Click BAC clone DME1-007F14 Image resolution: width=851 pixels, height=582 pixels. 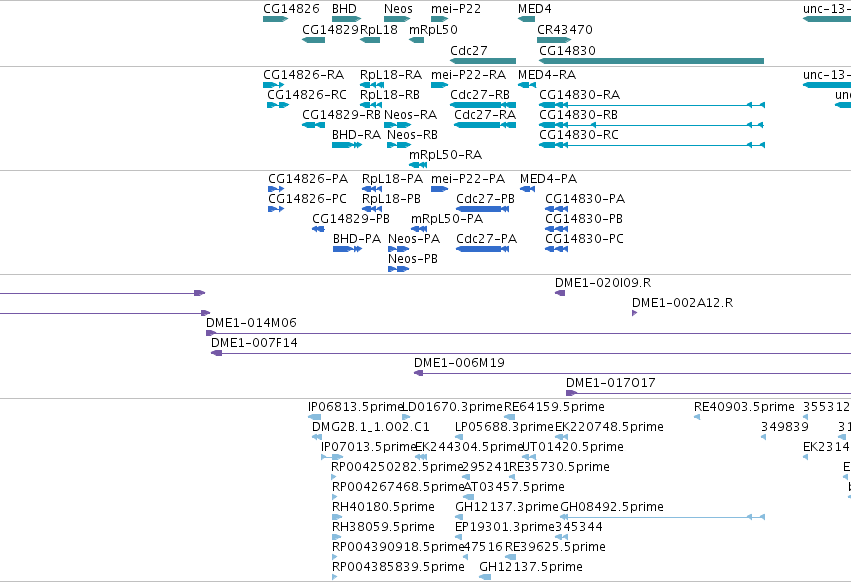click(x=254, y=343)
